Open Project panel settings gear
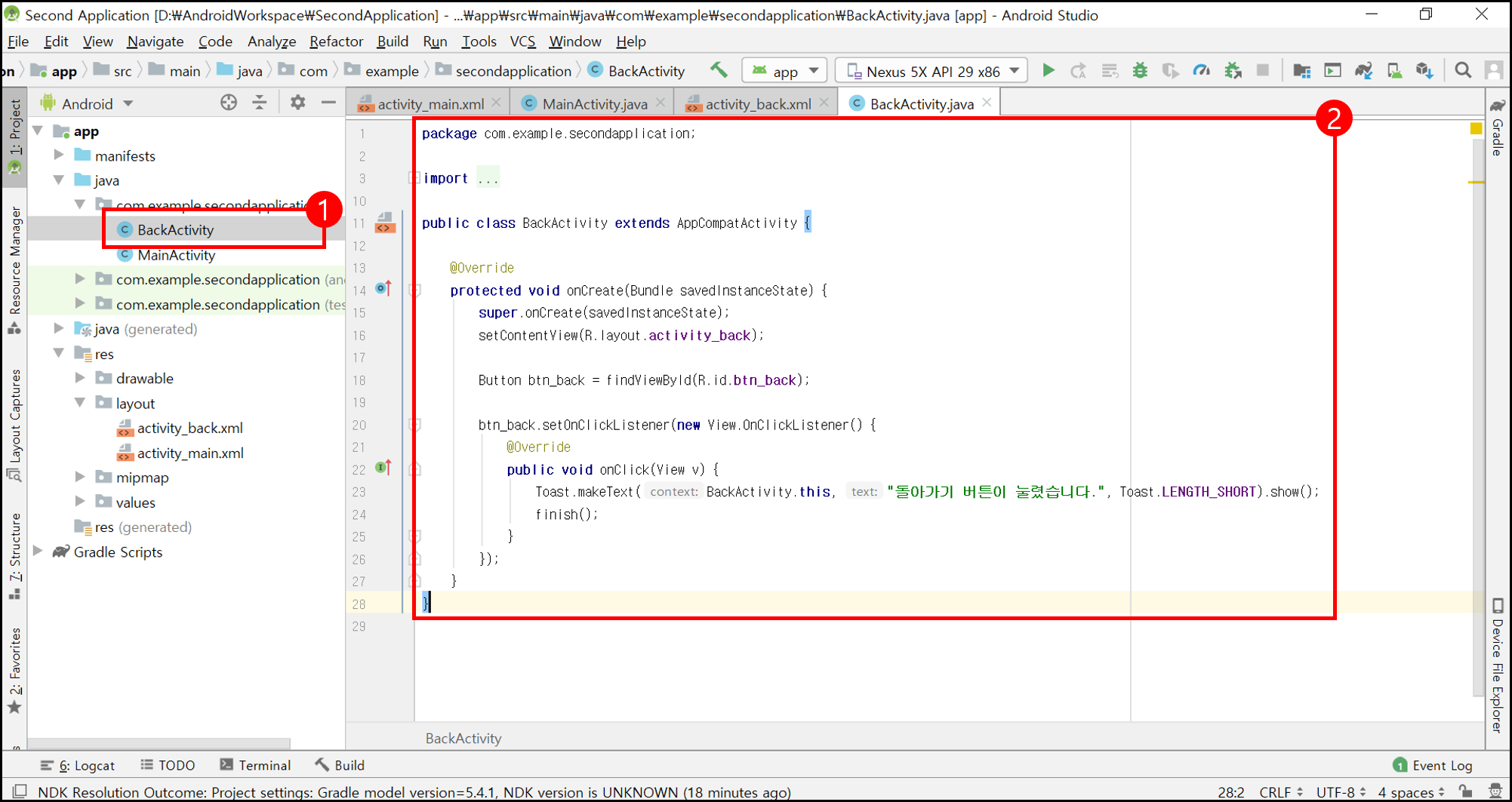 (x=298, y=103)
